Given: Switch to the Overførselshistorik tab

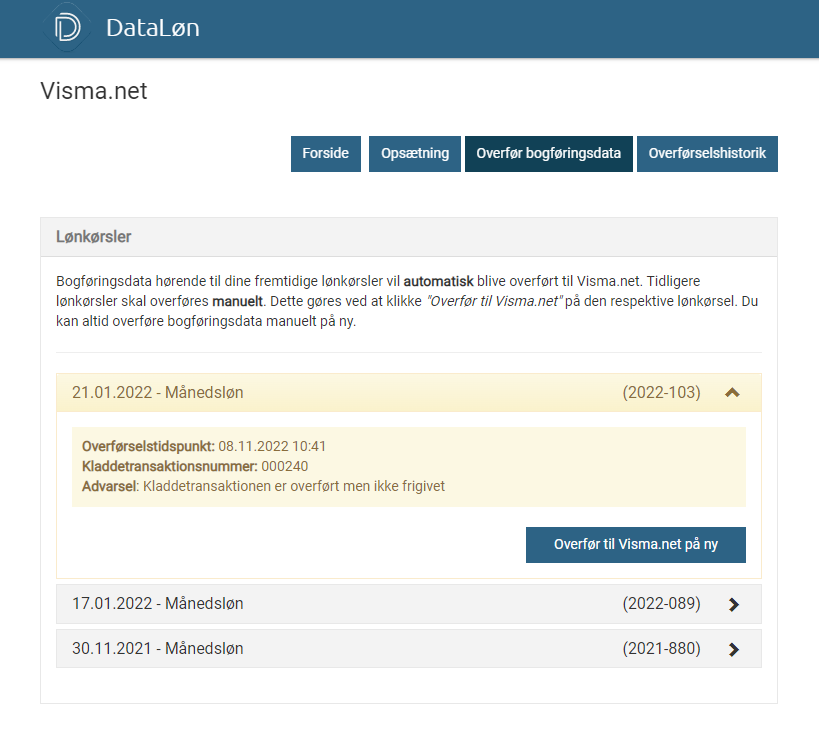Looking at the screenshot, I should click(x=707, y=154).
